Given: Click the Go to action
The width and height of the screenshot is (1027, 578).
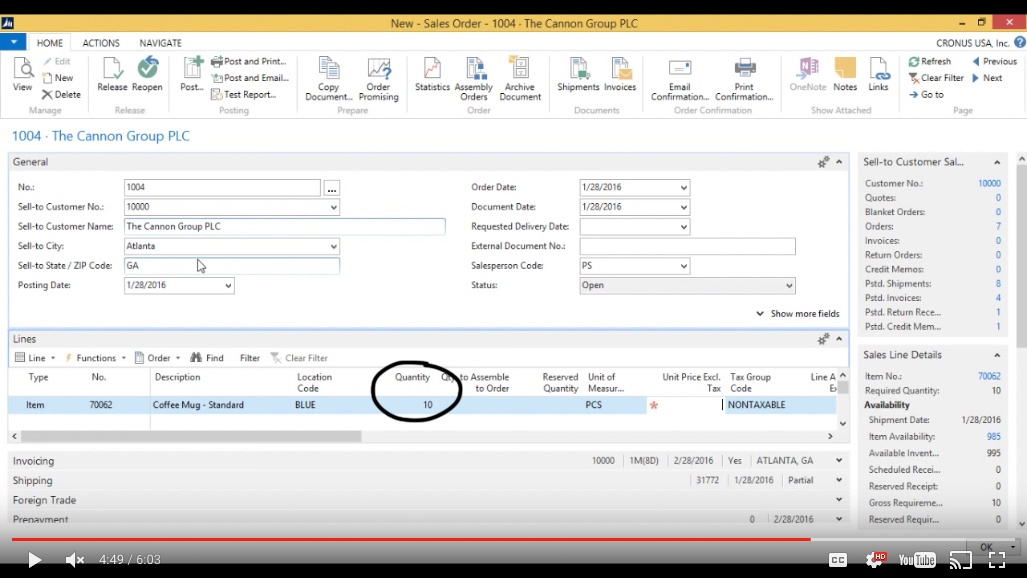Looking at the screenshot, I should point(926,94).
